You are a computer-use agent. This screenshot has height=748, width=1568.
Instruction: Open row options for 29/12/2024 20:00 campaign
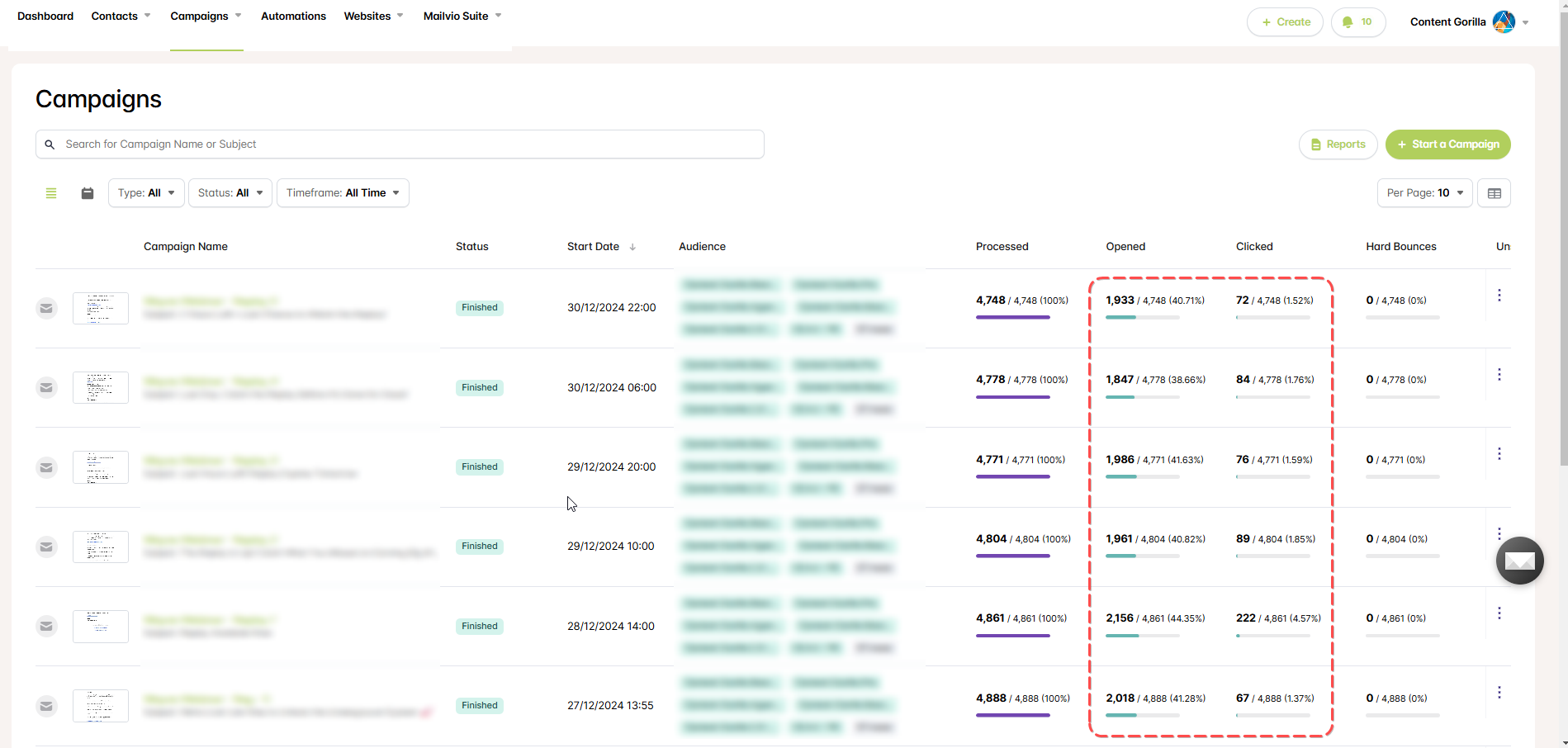click(x=1499, y=454)
